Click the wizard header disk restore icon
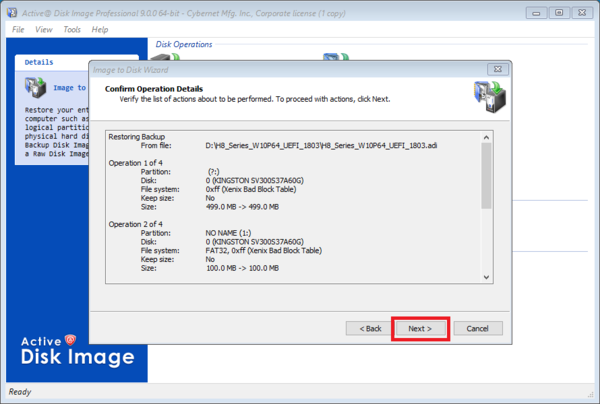The width and height of the screenshot is (600, 404). pos(490,97)
